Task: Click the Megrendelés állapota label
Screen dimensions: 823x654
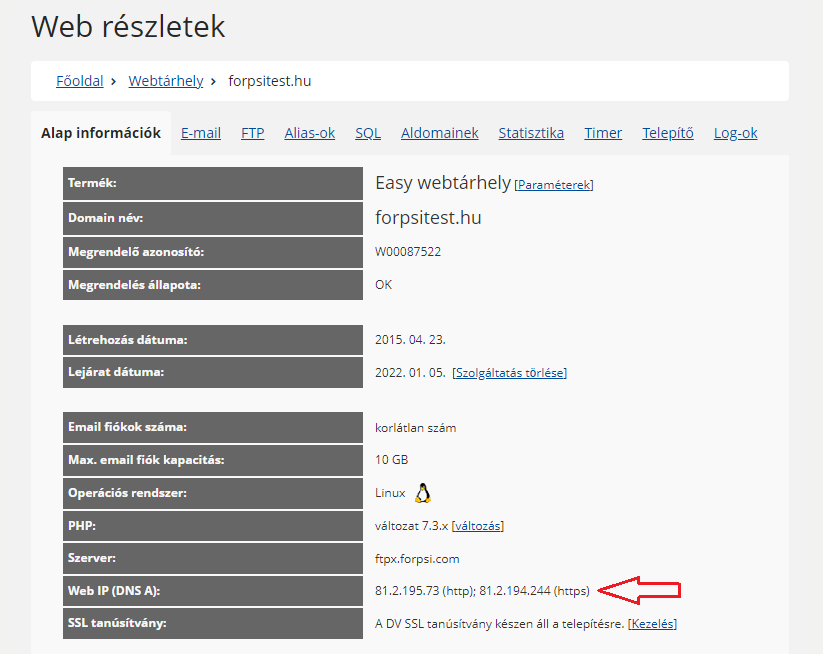Action: coord(134,285)
